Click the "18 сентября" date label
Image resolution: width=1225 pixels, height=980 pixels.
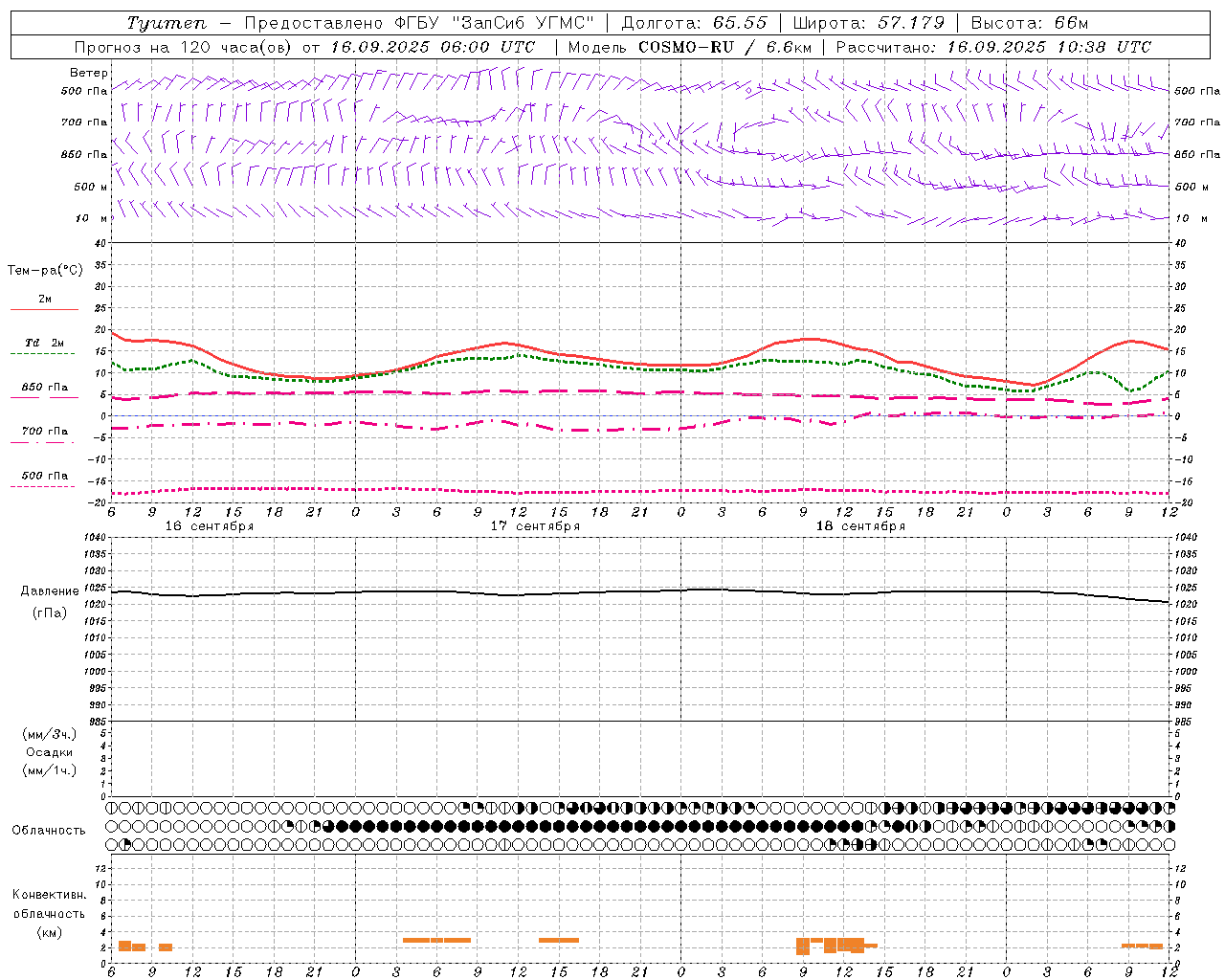(860, 526)
